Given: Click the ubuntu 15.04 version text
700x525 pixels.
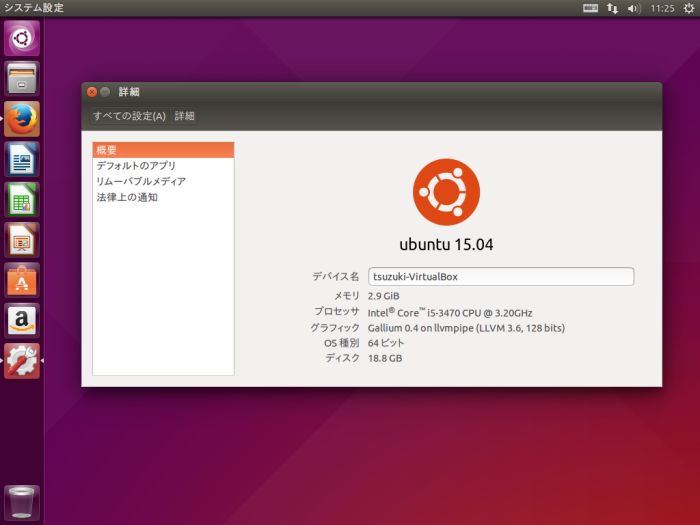Looking at the screenshot, I should point(446,245).
